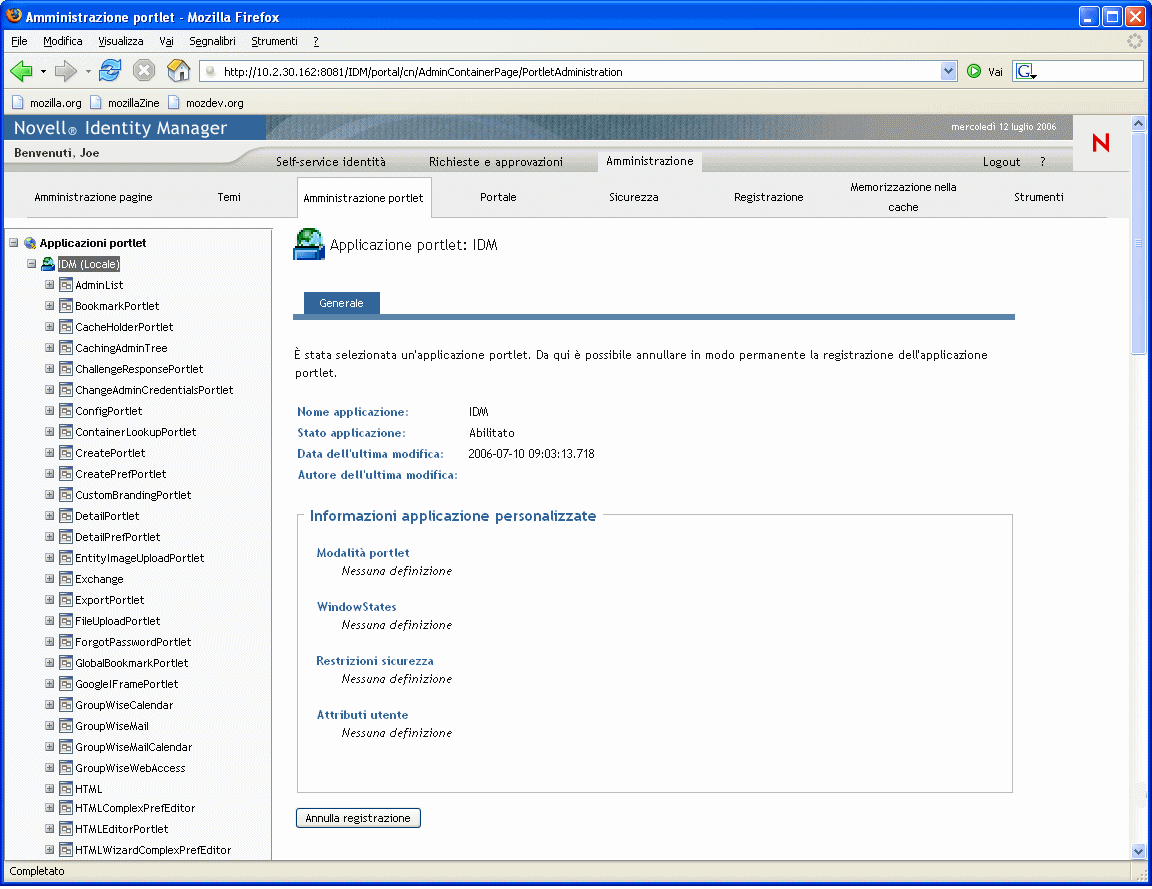Screen dimensions: 1152x889
Task: Click the Google search engine icon
Action: click(1026, 71)
